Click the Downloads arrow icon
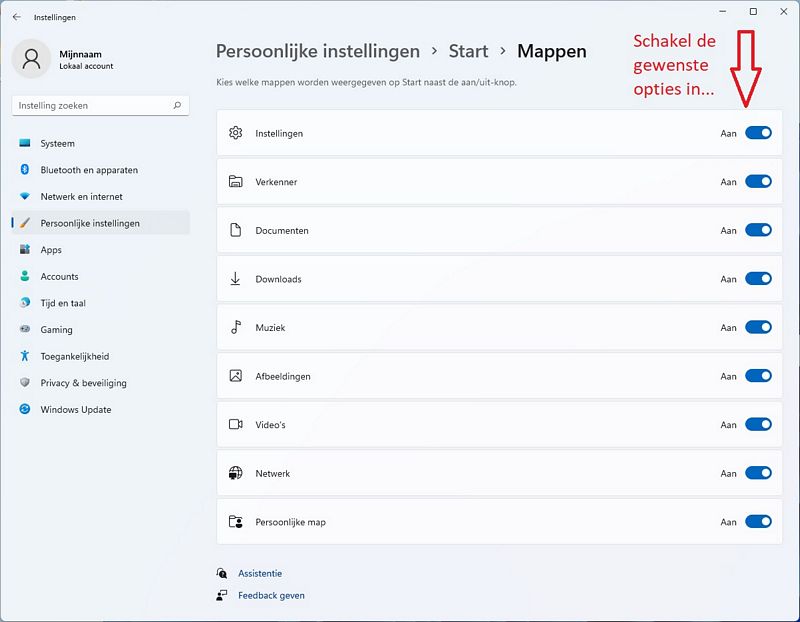Viewport: 800px width, 622px height. 235,279
